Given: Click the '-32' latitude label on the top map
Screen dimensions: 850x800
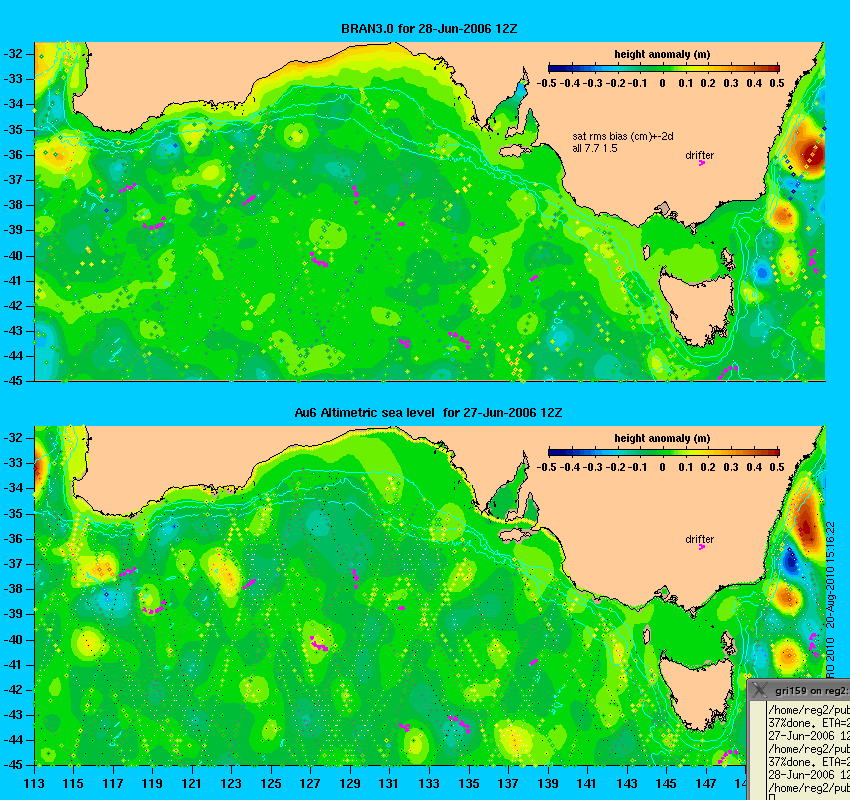Looking at the screenshot, I should (13, 54).
